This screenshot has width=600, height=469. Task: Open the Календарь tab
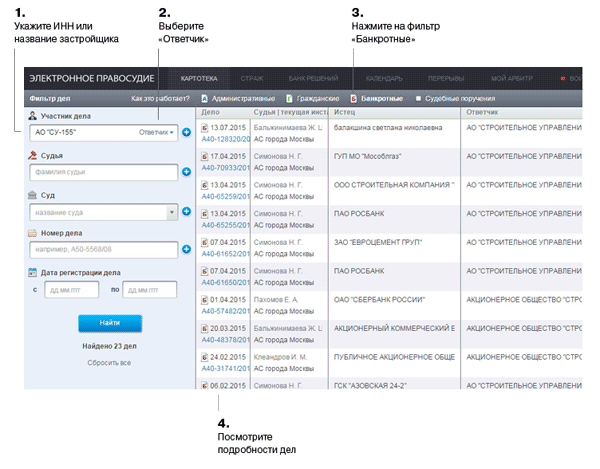(384, 78)
